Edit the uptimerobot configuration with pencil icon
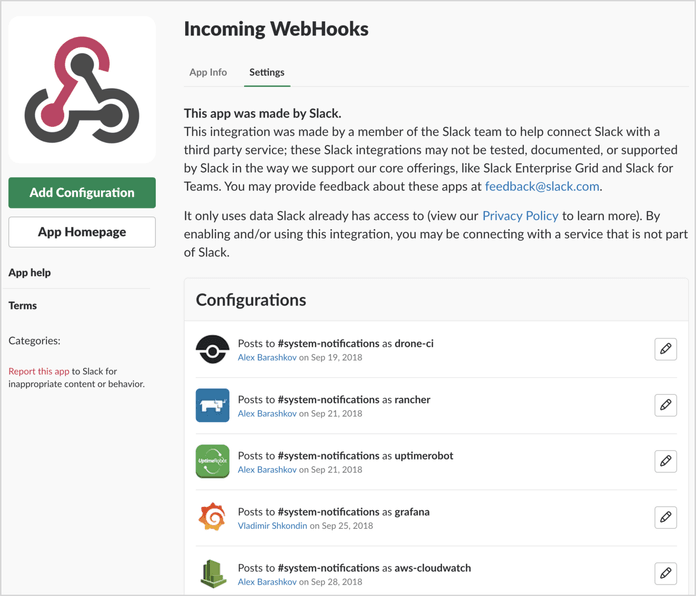This screenshot has height=596, width=696. (665, 461)
